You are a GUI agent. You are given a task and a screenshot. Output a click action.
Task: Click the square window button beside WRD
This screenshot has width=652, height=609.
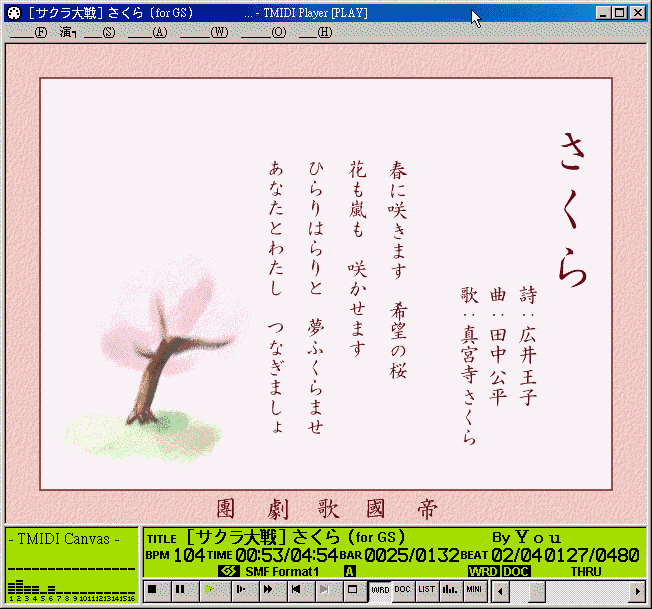coord(352,591)
